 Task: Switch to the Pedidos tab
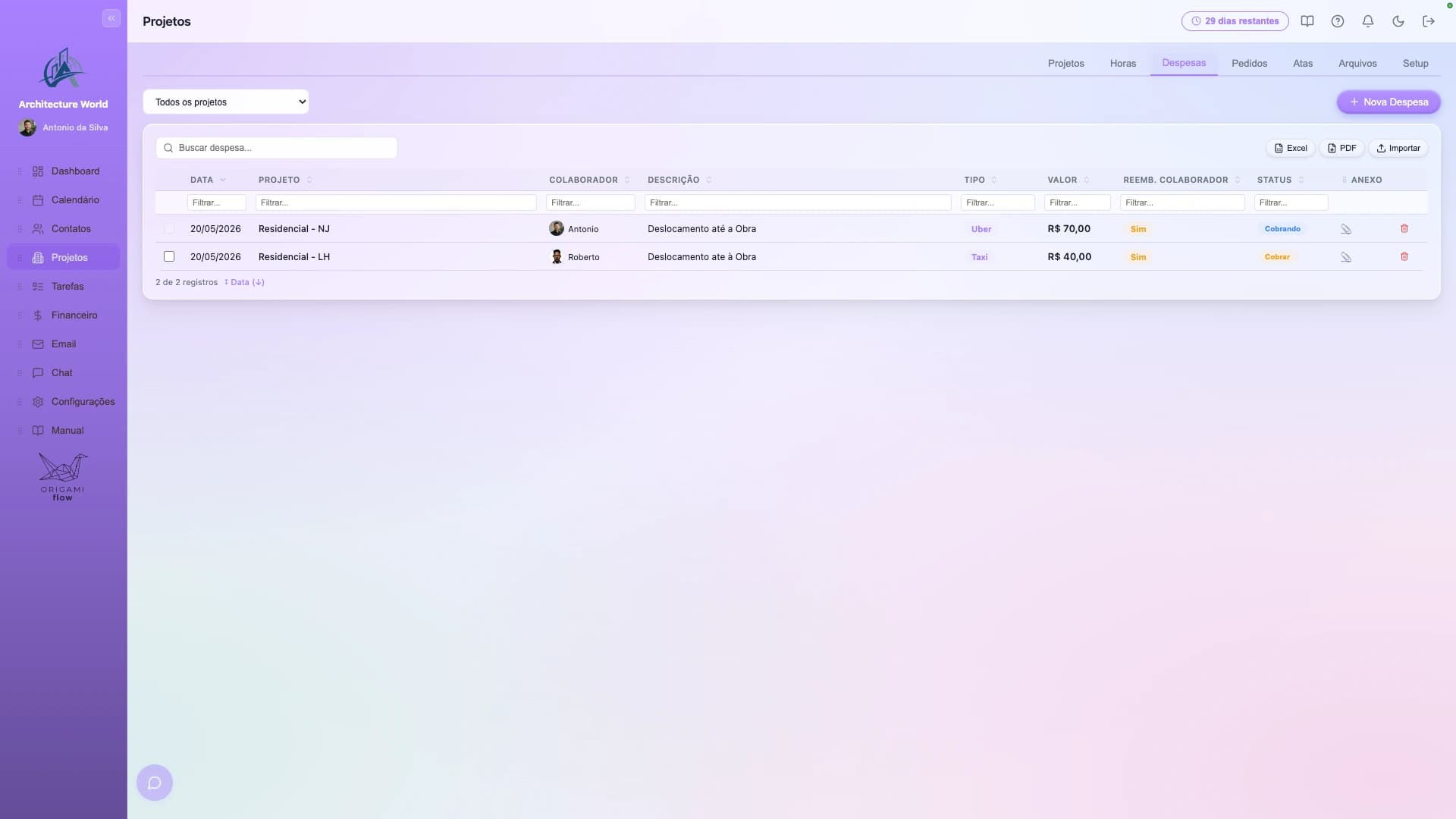coord(1249,63)
